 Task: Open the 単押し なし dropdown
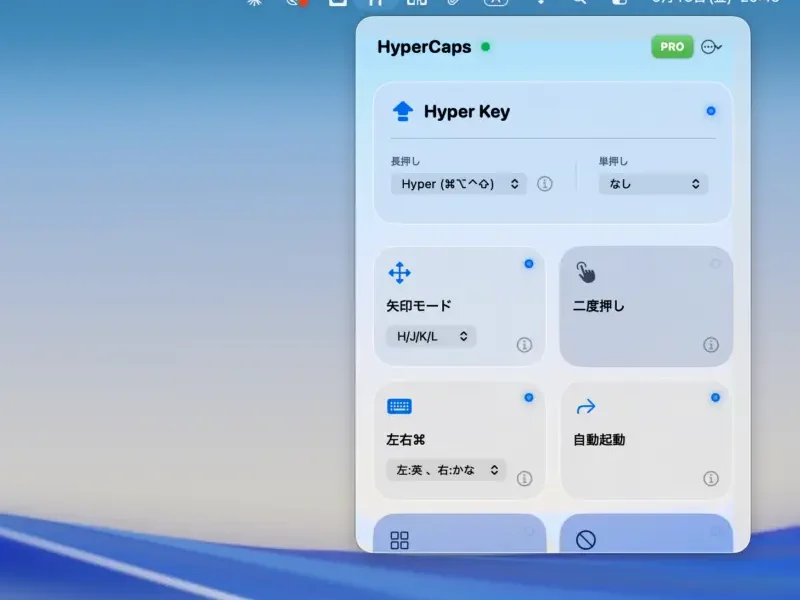652,183
